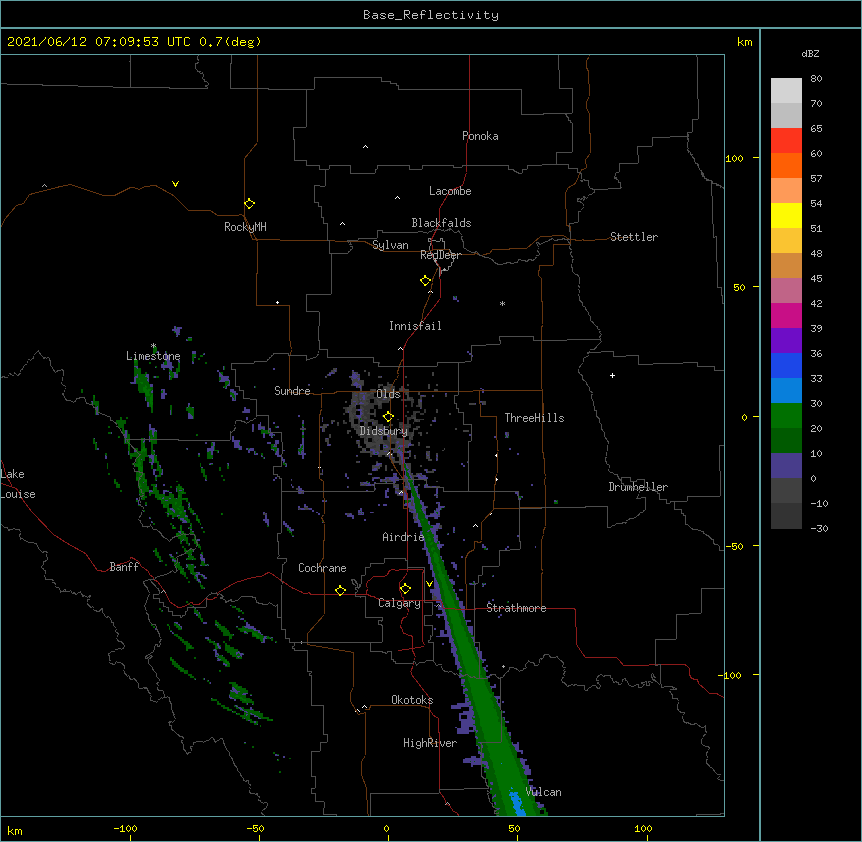Click the Airdrie city label
This screenshot has height=842, width=862.
point(403,537)
